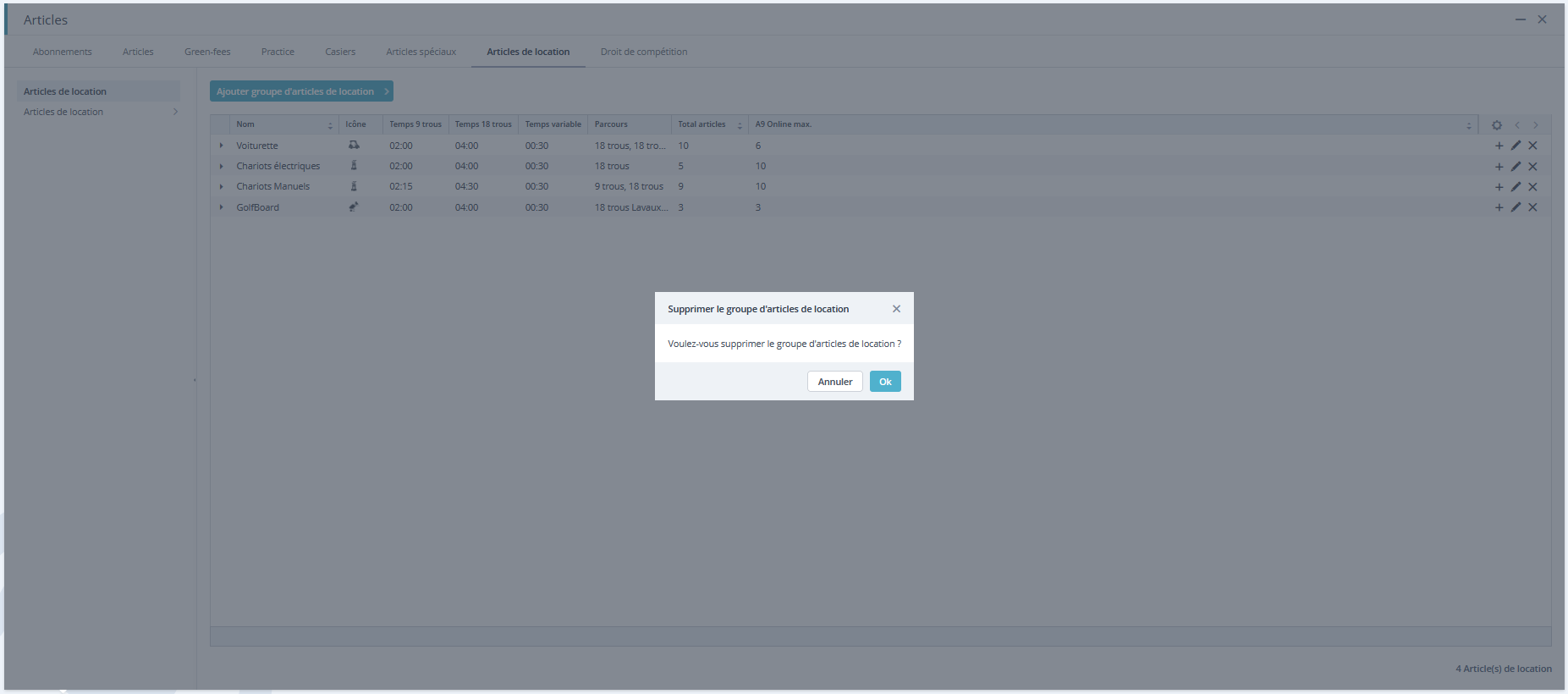Sort by the Total articles column
The width and height of the screenshot is (1568, 694).
(x=709, y=124)
